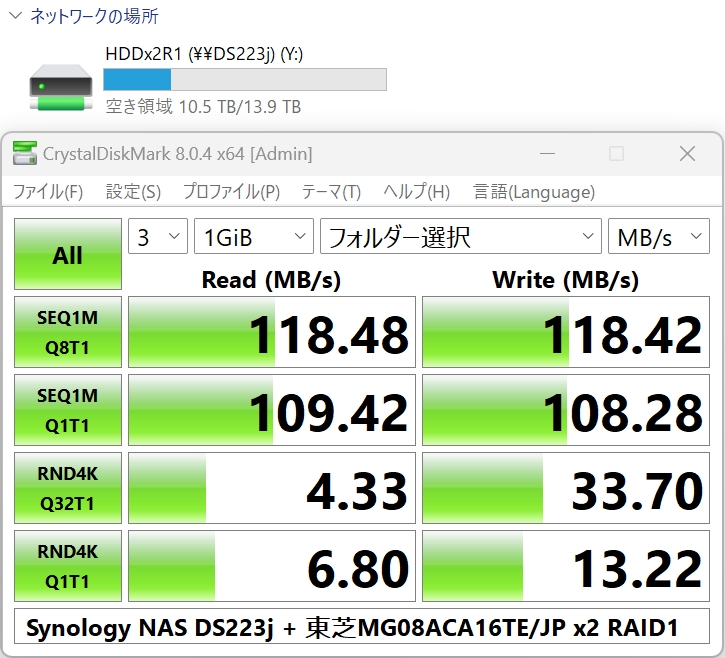Click the 空き領域 10.5 TB/13.9 TB text

(203, 106)
